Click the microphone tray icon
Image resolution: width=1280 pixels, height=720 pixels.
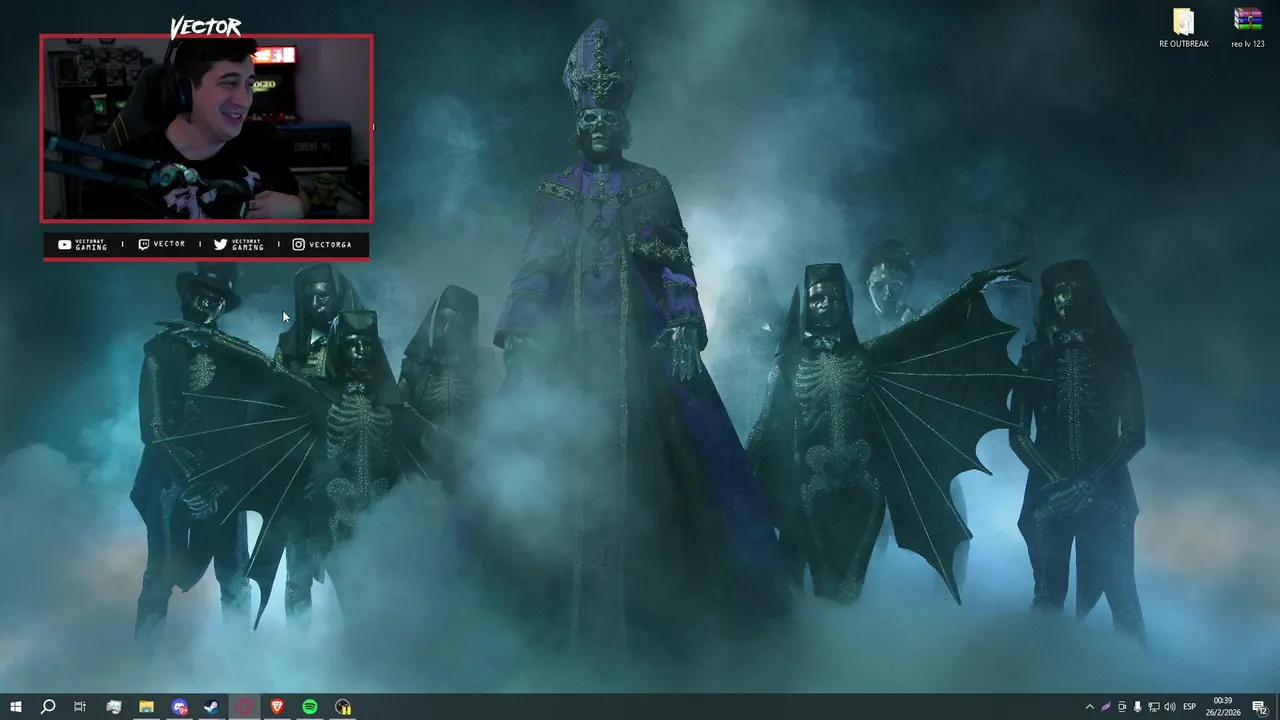point(1137,707)
